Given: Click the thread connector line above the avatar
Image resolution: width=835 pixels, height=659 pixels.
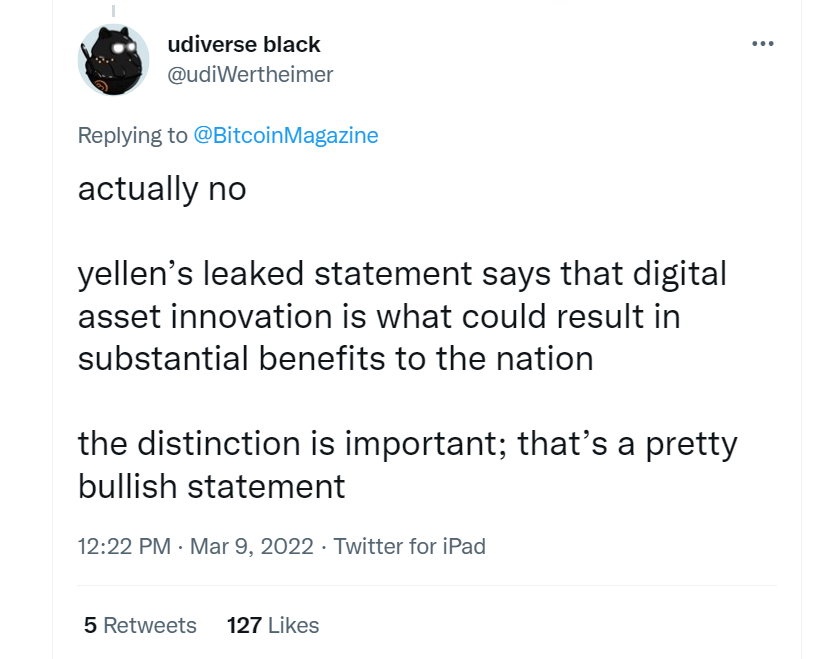Looking at the screenshot, I should coord(113,10).
